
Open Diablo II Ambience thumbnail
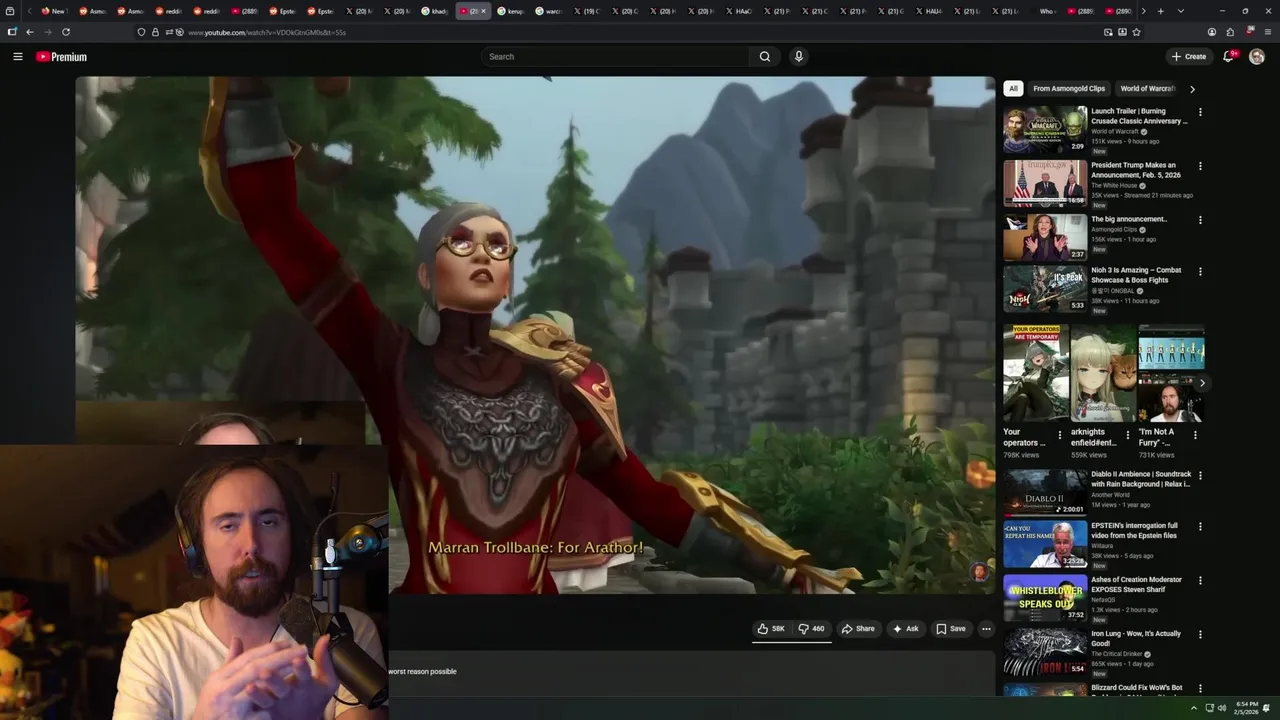tap(1045, 492)
